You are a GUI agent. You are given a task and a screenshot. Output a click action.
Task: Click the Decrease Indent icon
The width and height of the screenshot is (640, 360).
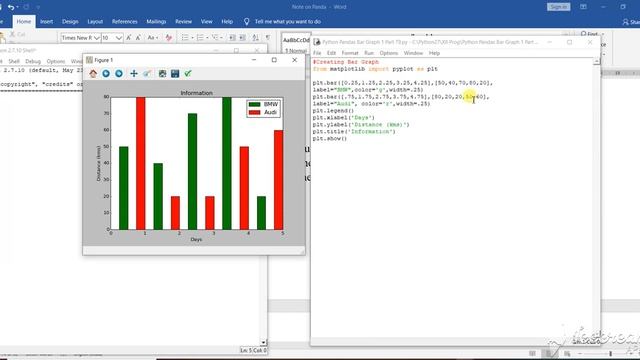coord(232,38)
